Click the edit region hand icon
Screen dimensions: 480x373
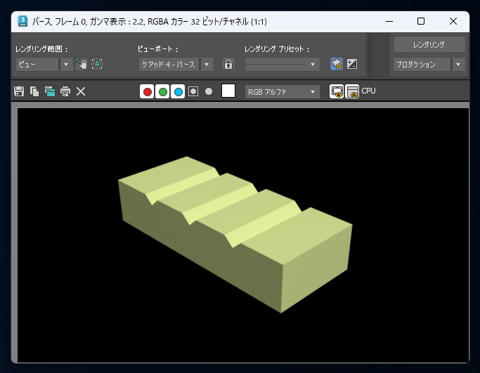(x=81, y=64)
